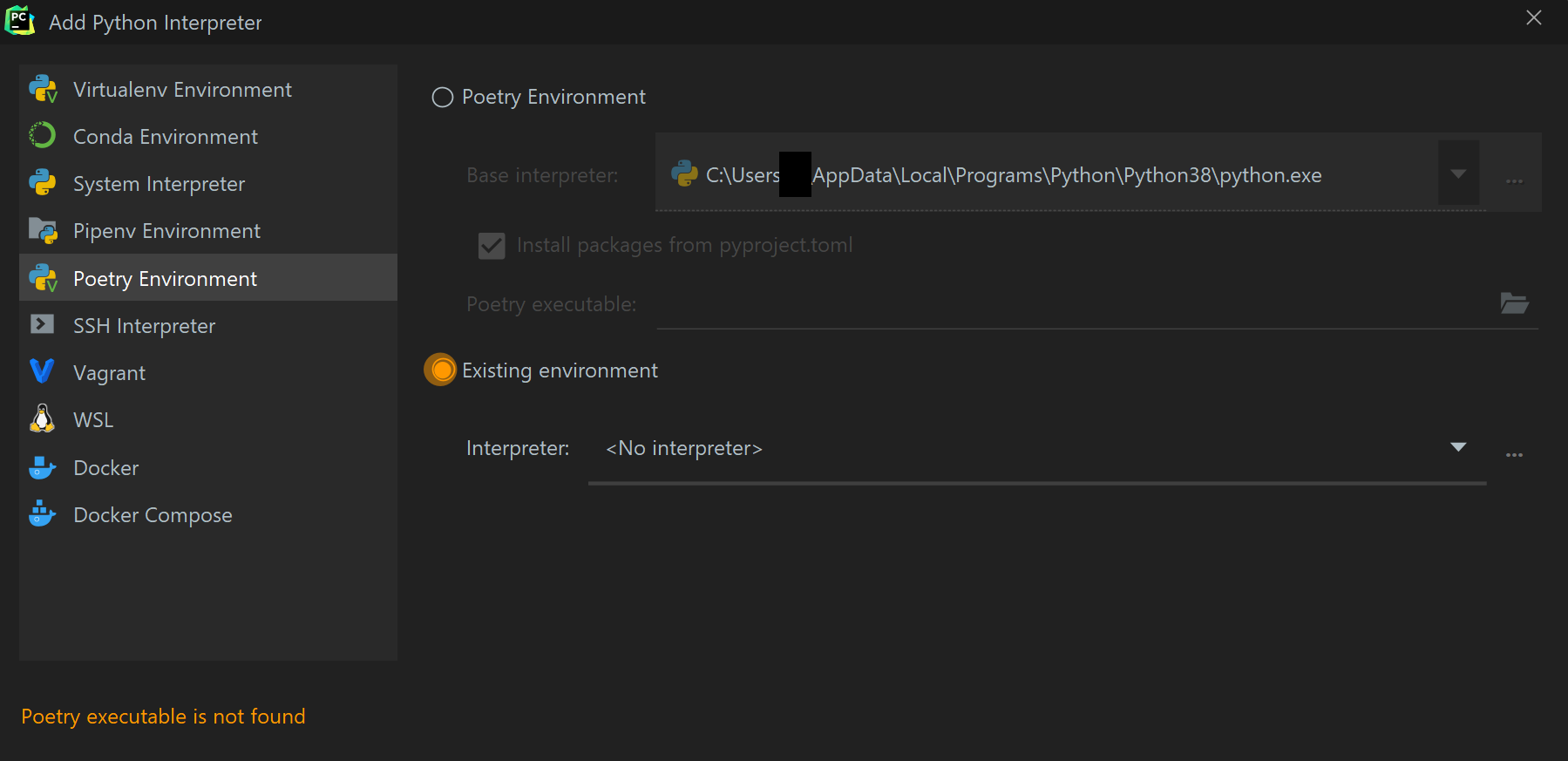Click the WSL penguin icon

(x=42, y=419)
